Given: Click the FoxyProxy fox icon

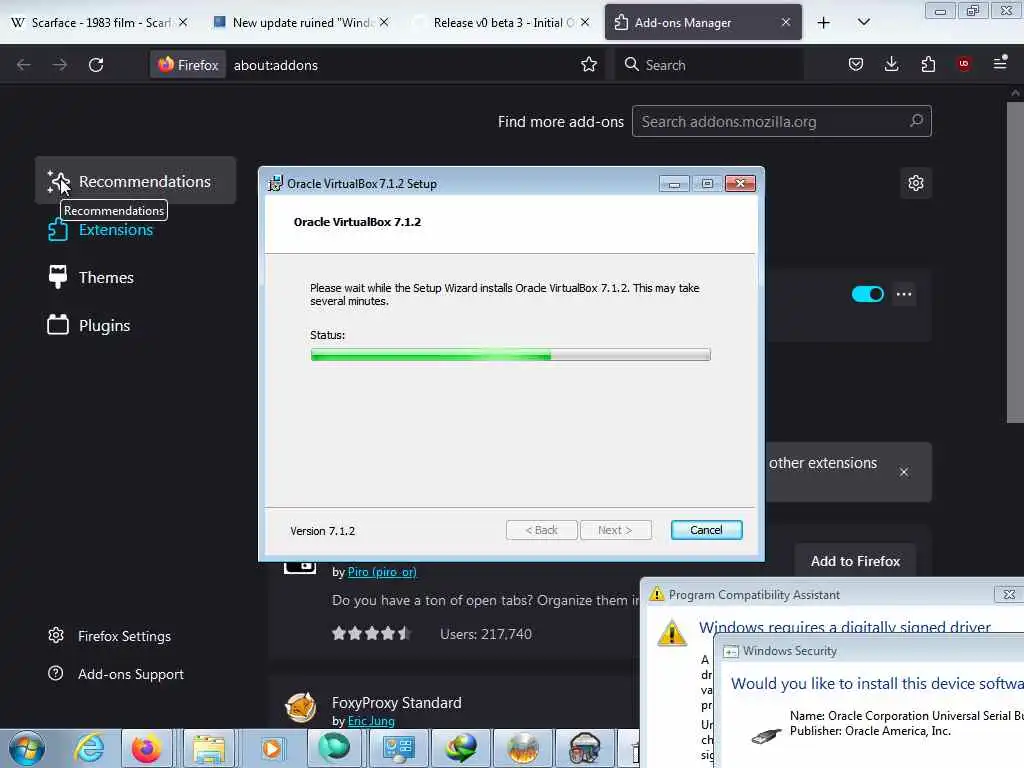Looking at the screenshot, I should [301, 708].
